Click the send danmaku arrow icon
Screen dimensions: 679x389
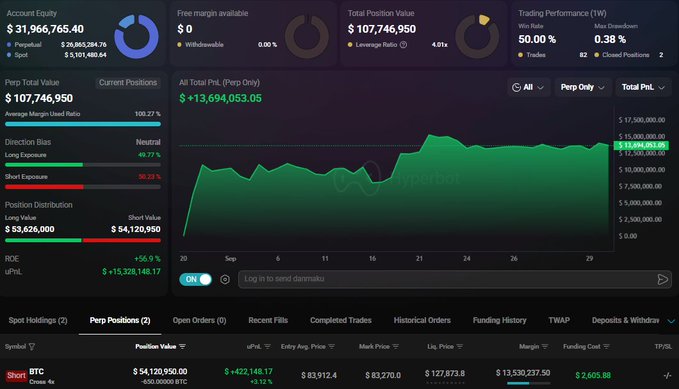(662, 279)
